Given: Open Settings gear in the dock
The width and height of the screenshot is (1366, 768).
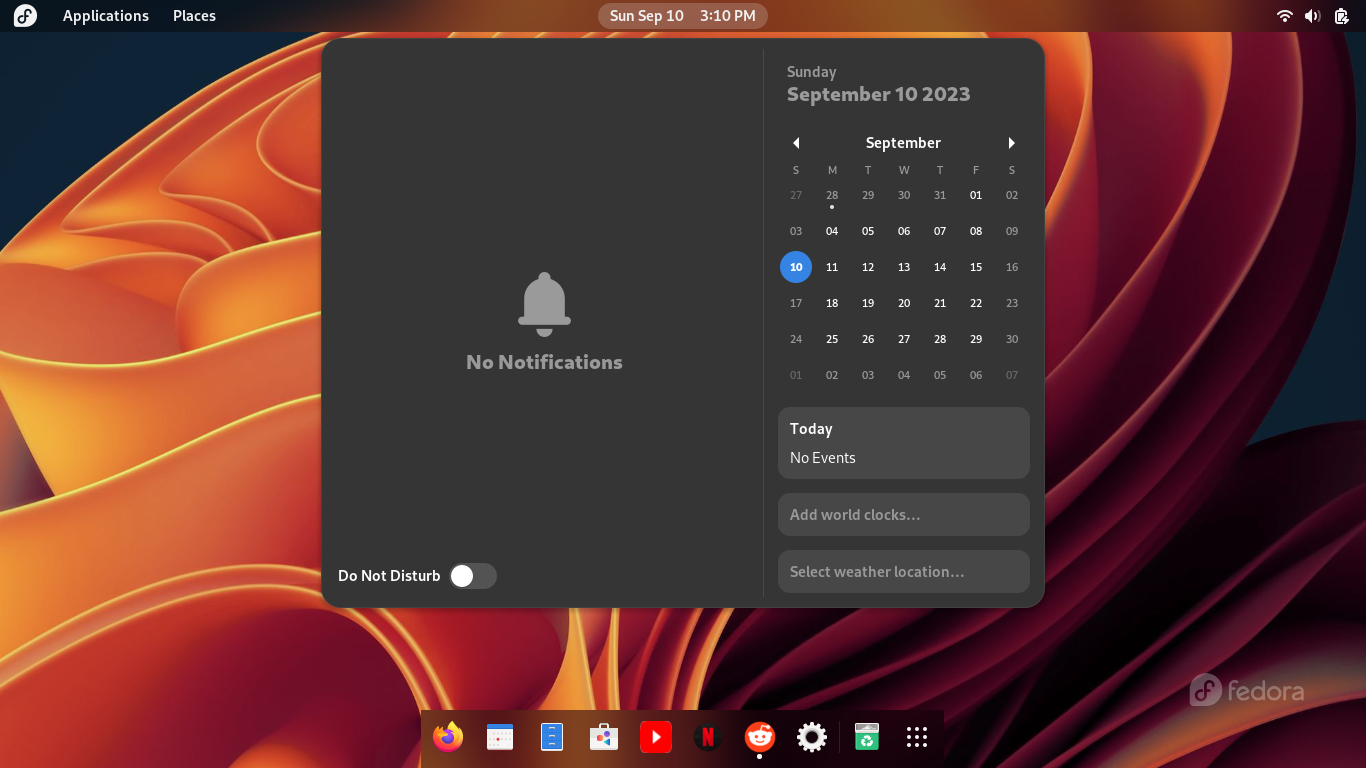Looking at the screenshot, I should [812, 738].
